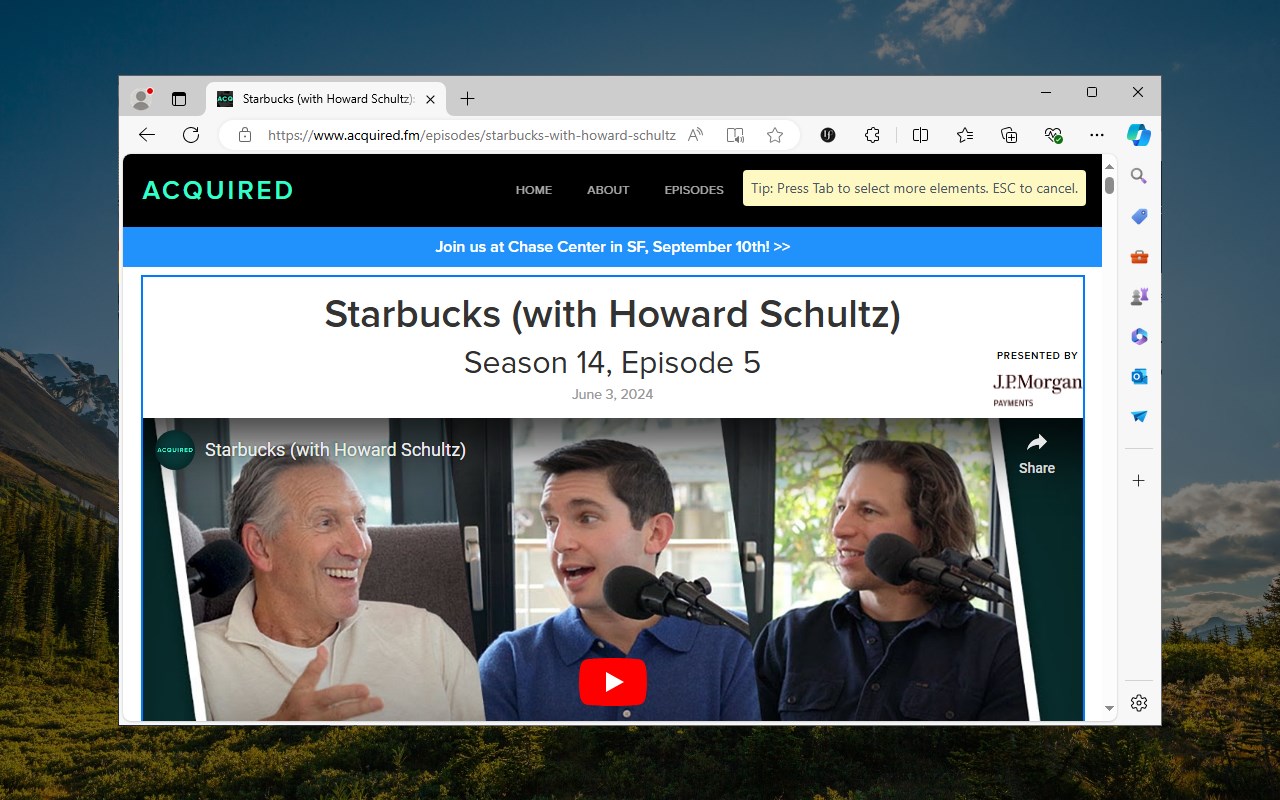Refresh the current page
Screen dimensions: 1280x800
point(191,135)
